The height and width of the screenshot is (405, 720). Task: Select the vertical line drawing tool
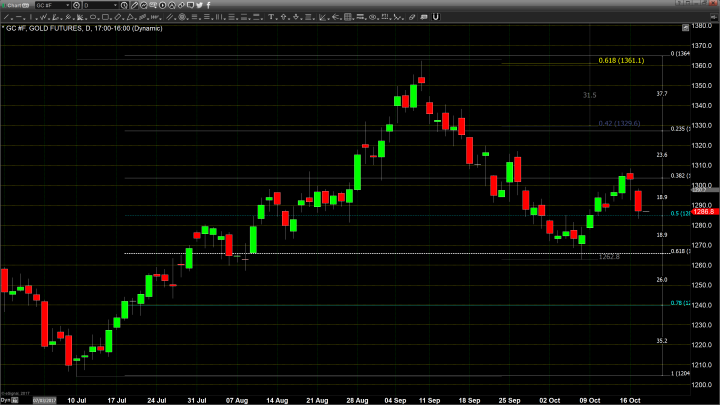point(31,17)
